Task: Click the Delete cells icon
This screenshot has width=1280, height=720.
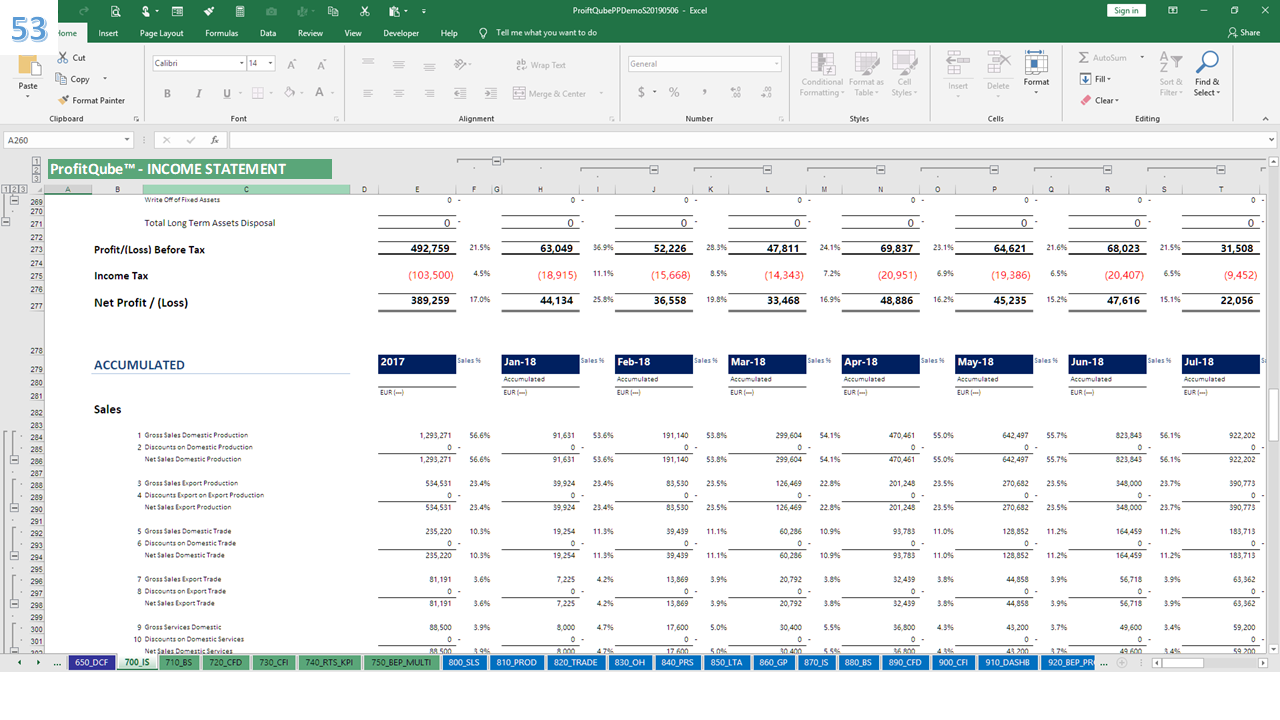Action: [x=998, y=72]
